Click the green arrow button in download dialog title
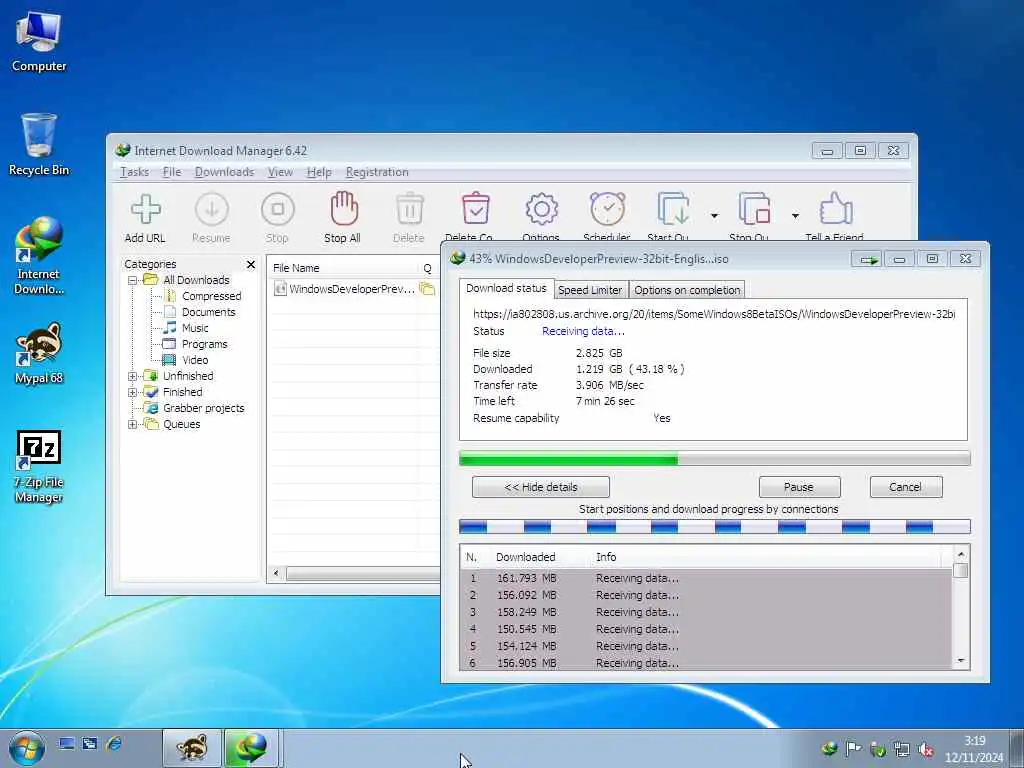The image size is (1024, 768). tap(868, 260)
